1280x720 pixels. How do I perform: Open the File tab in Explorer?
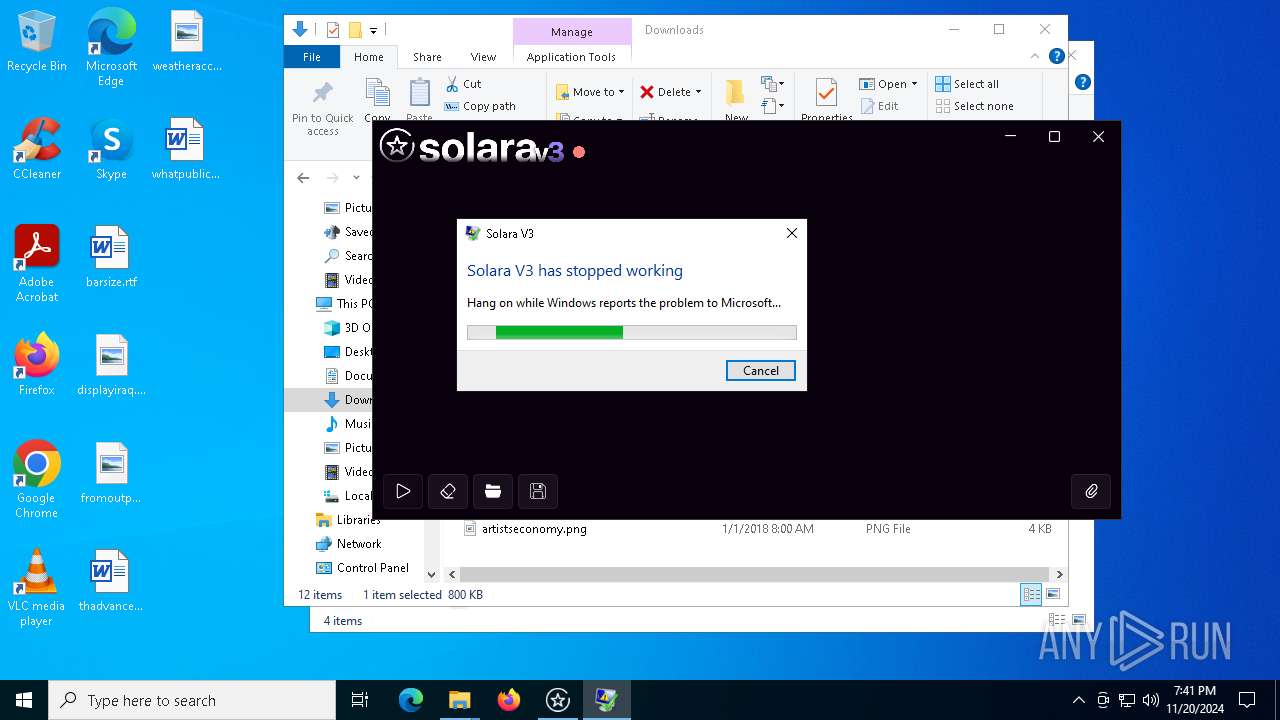pyautogui.click(x=312, y=57)
